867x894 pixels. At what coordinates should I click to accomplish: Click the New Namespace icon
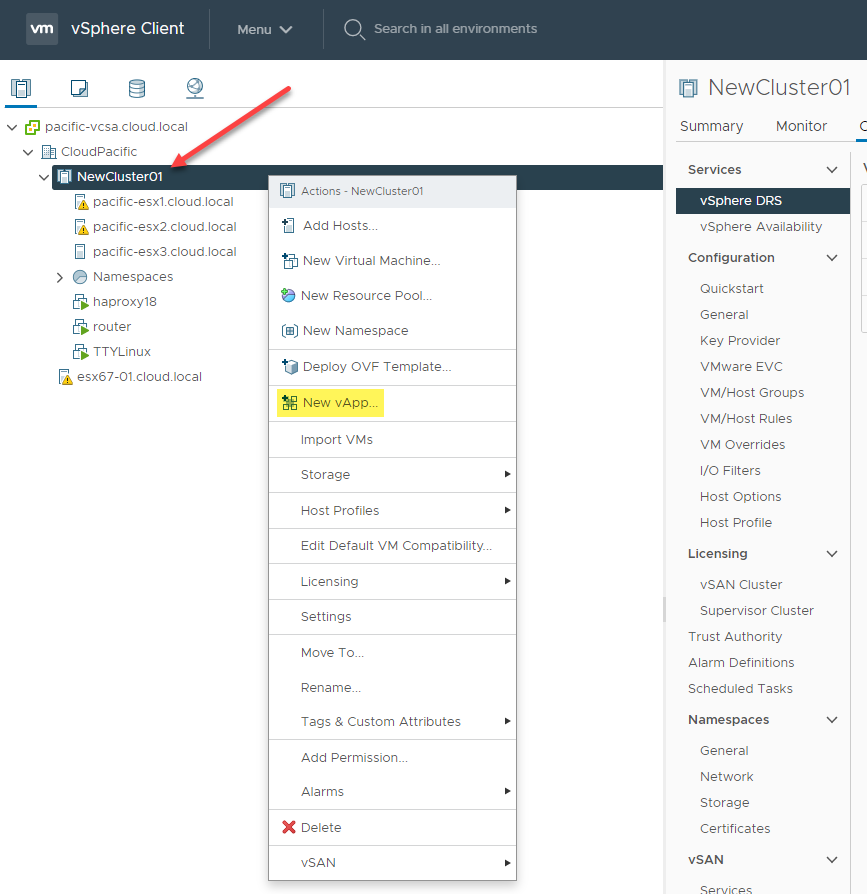pyautogui.click(x=290, y=331)
